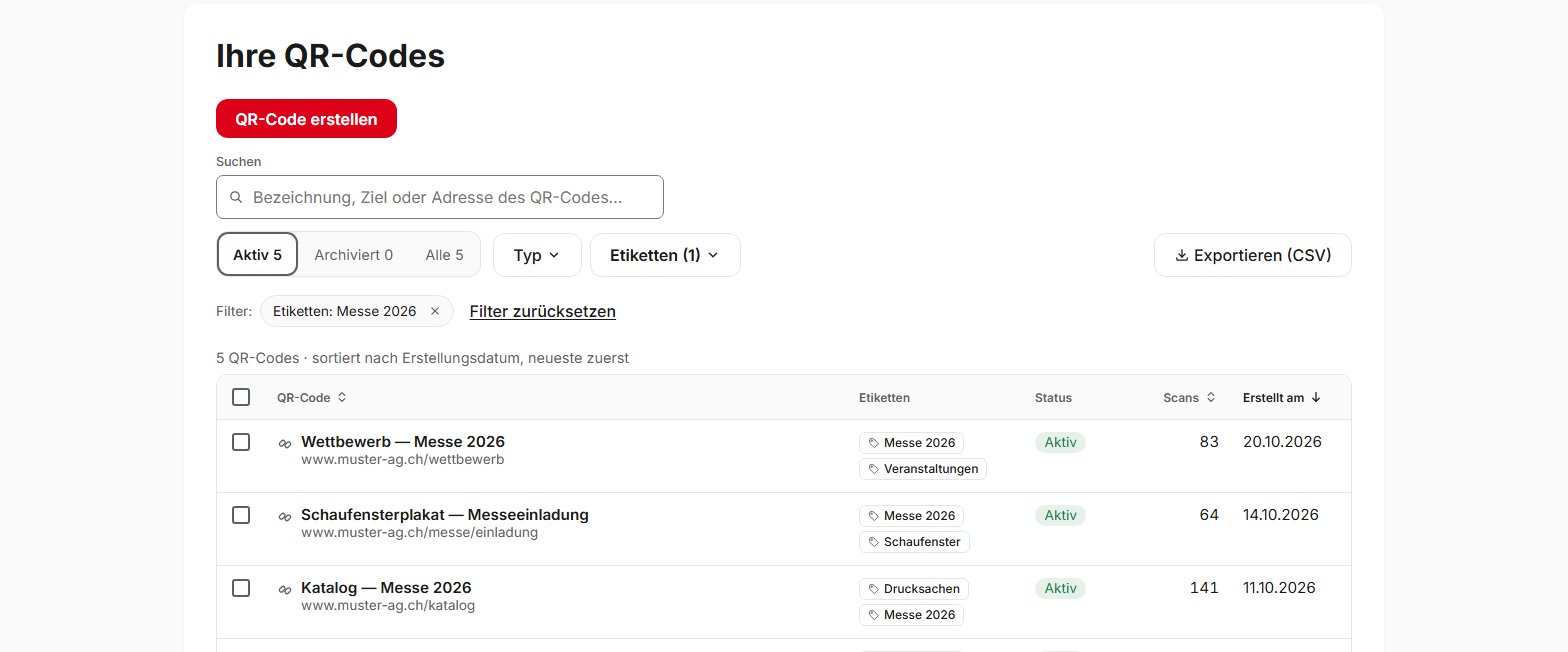The height and width of the screenshot is (652, 1568).
Task: Focus the Suchen search field
Action: tap(440, 197)
